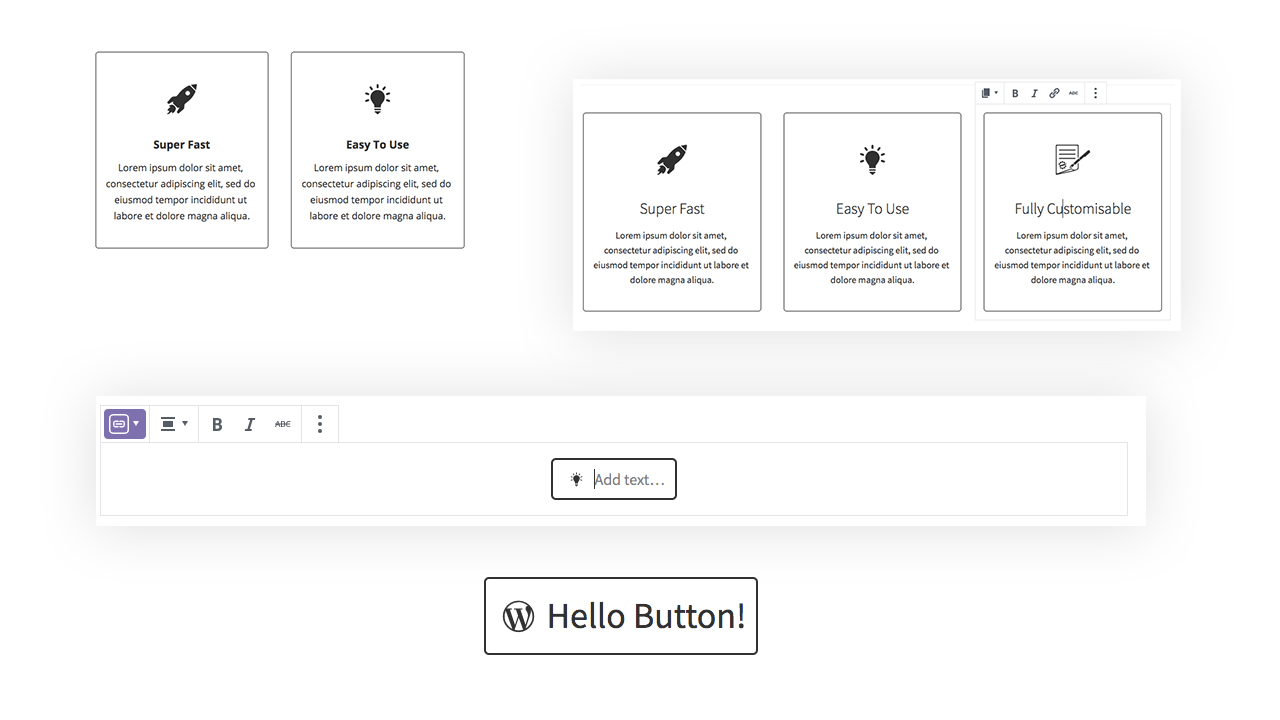Click the link icon in the columns toolbar

[x=1054, y=93]
